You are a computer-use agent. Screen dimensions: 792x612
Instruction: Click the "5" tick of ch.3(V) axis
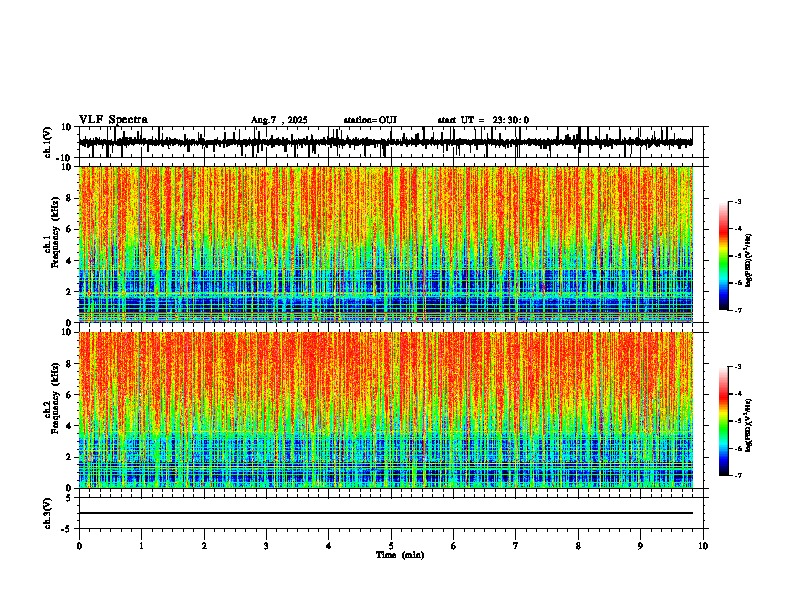coord(70,497)
